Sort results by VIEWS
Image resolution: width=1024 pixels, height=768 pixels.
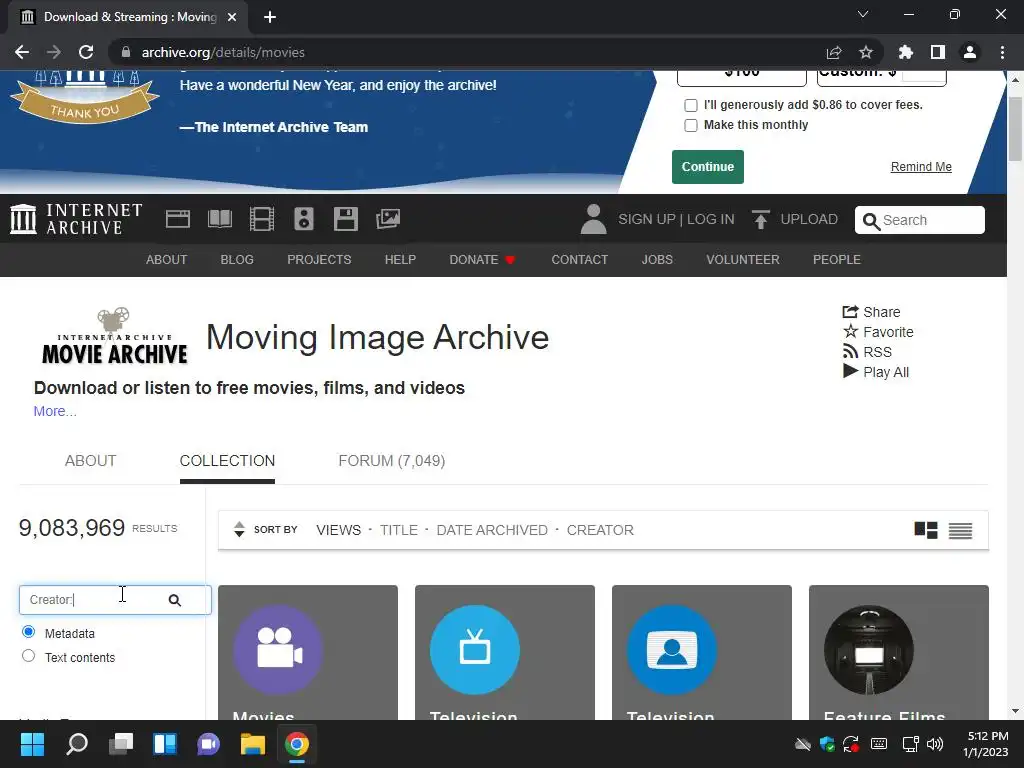[338, 530]
